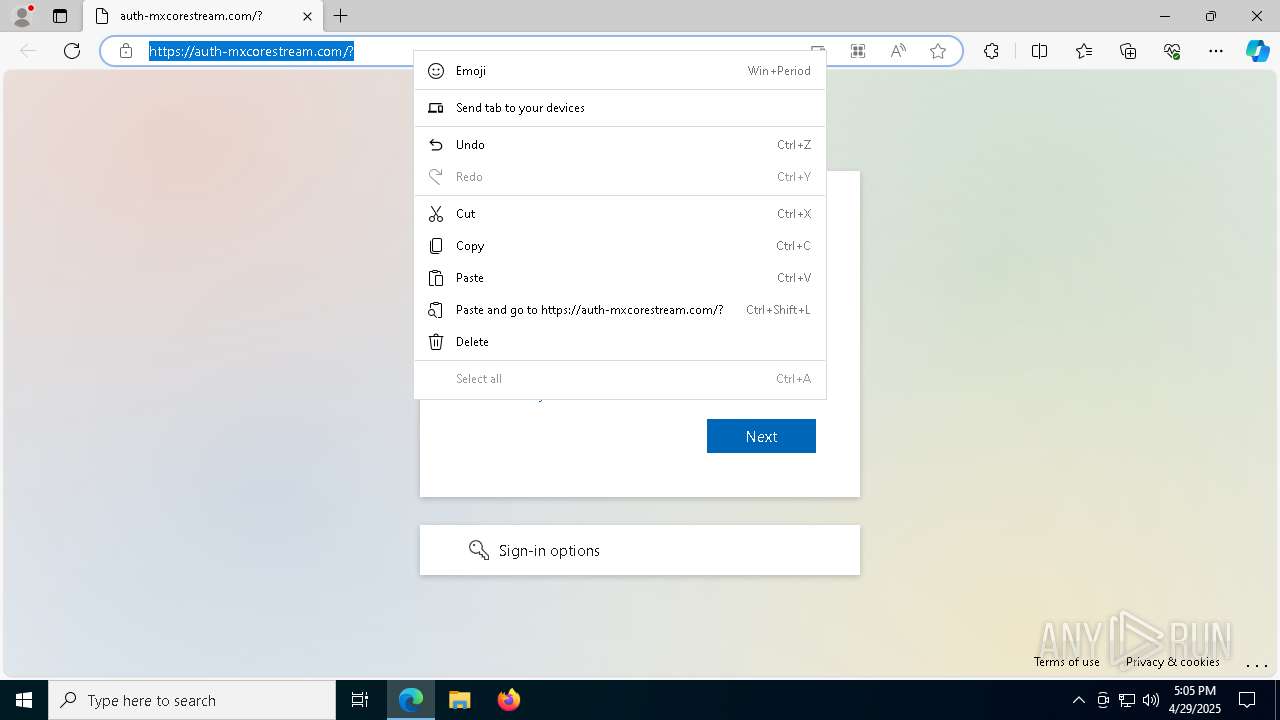Open the Windows Start menu

click(24, 700)
